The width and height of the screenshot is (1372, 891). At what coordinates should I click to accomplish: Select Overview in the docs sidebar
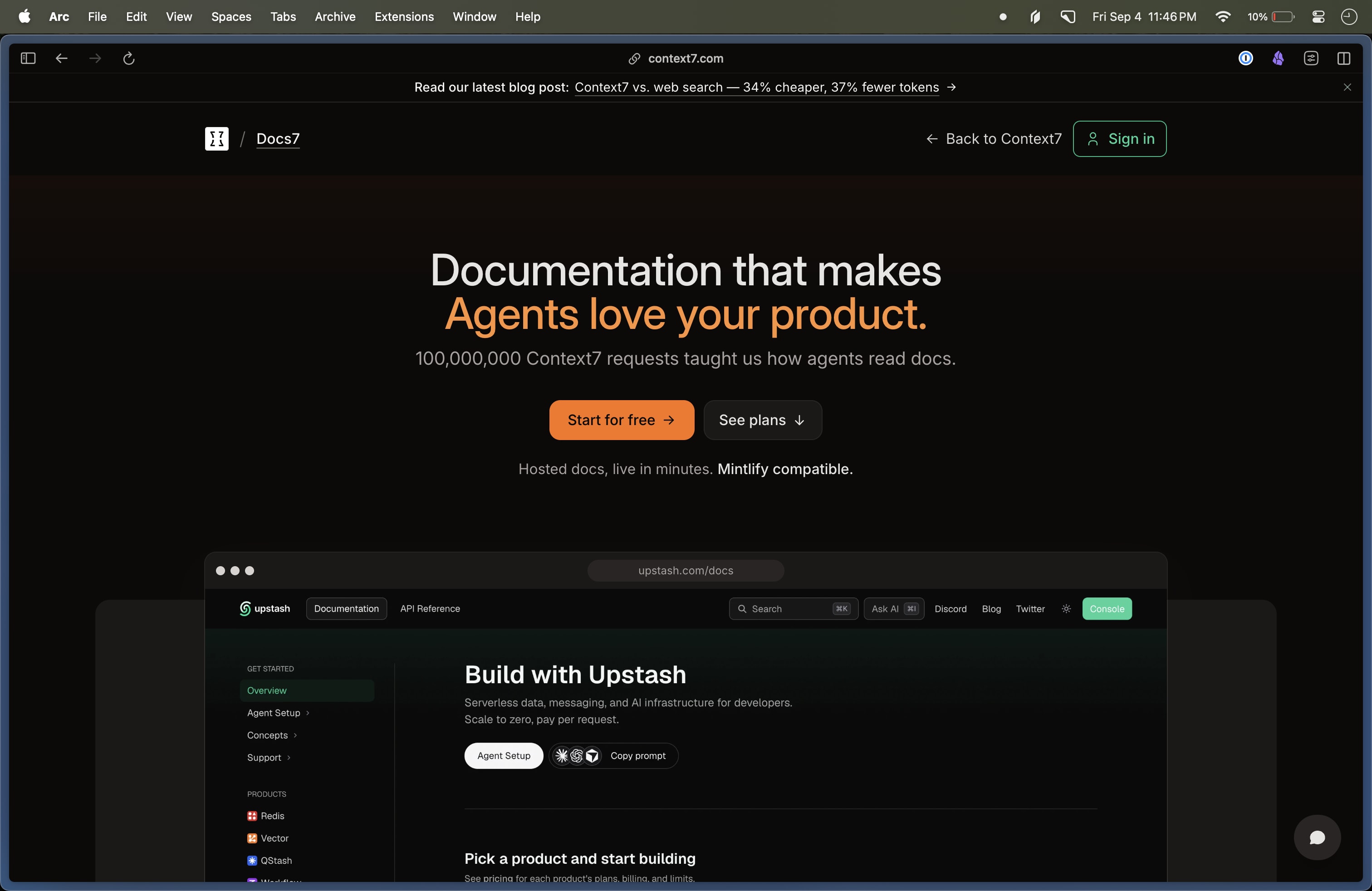[307, 690]
